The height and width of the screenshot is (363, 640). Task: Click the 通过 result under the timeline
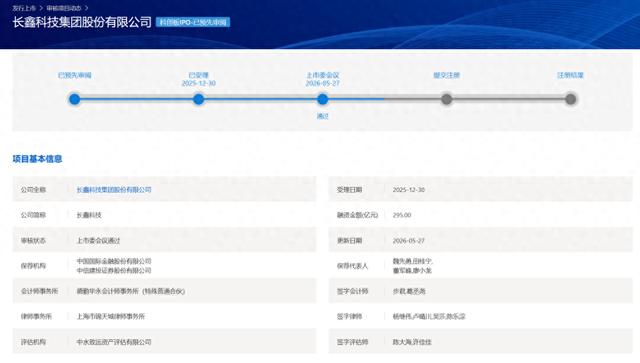[x=322, y=116]
